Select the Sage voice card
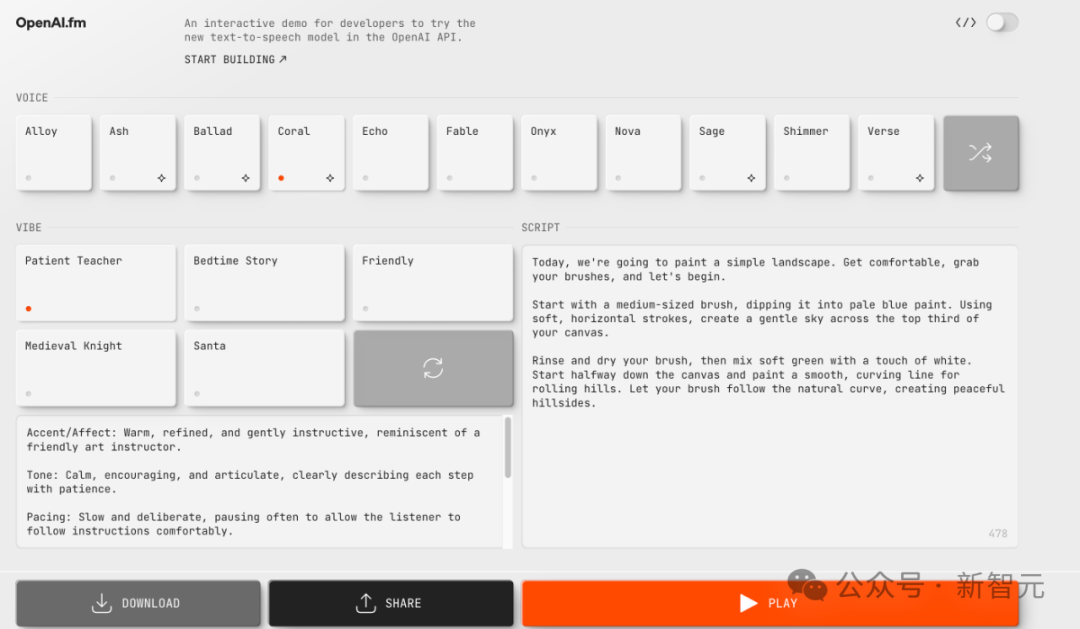Screen dimensions: 1080x629 tap(727, 153)
